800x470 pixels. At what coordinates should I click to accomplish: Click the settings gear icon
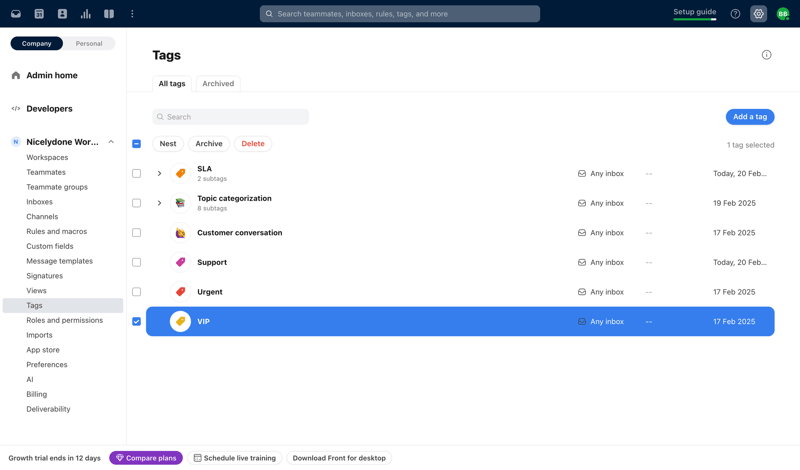(759, 14)
